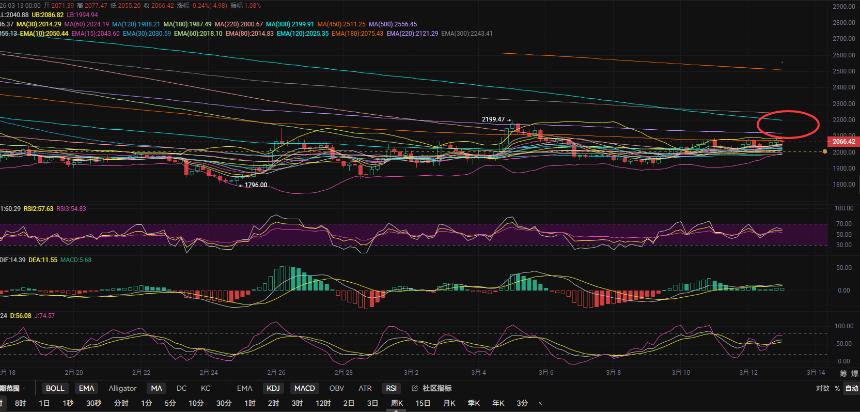Screen dimensions: 860x412
Task: Select the 5分 timeframe
Action: click(170, 403)
